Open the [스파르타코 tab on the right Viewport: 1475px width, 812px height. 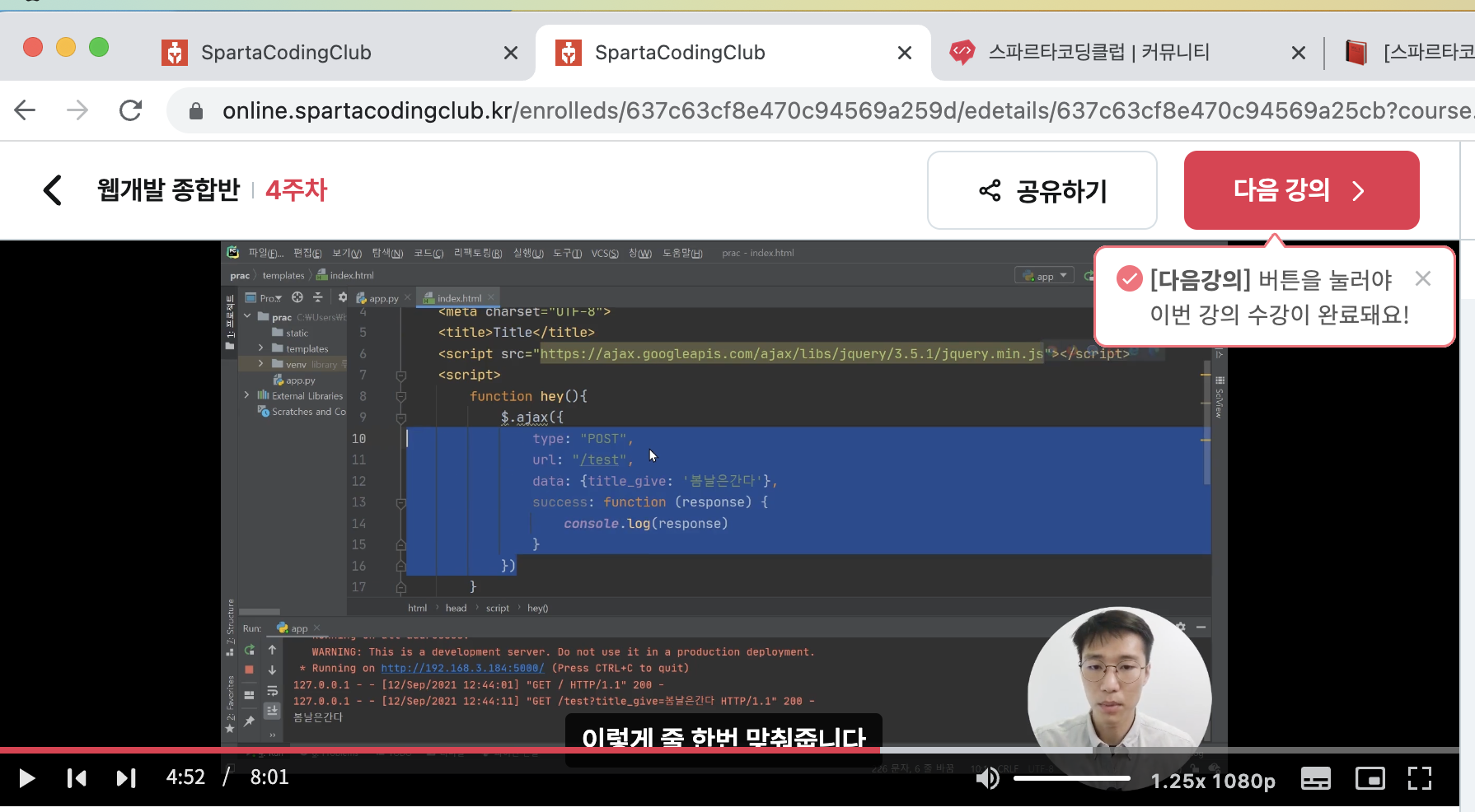click(x=1409, y=53)
